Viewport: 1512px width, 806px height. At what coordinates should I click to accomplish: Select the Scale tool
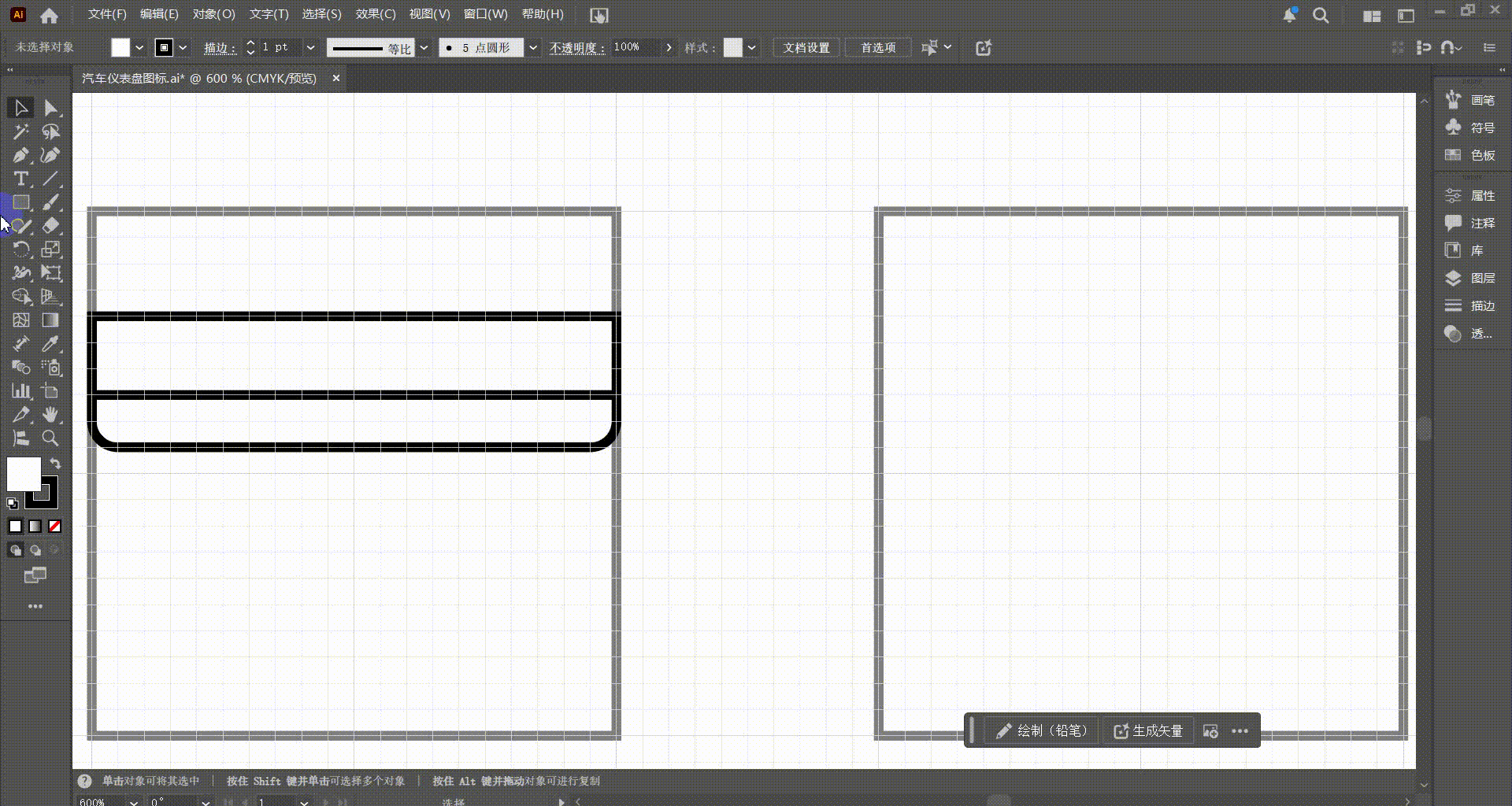coord(50,250)
